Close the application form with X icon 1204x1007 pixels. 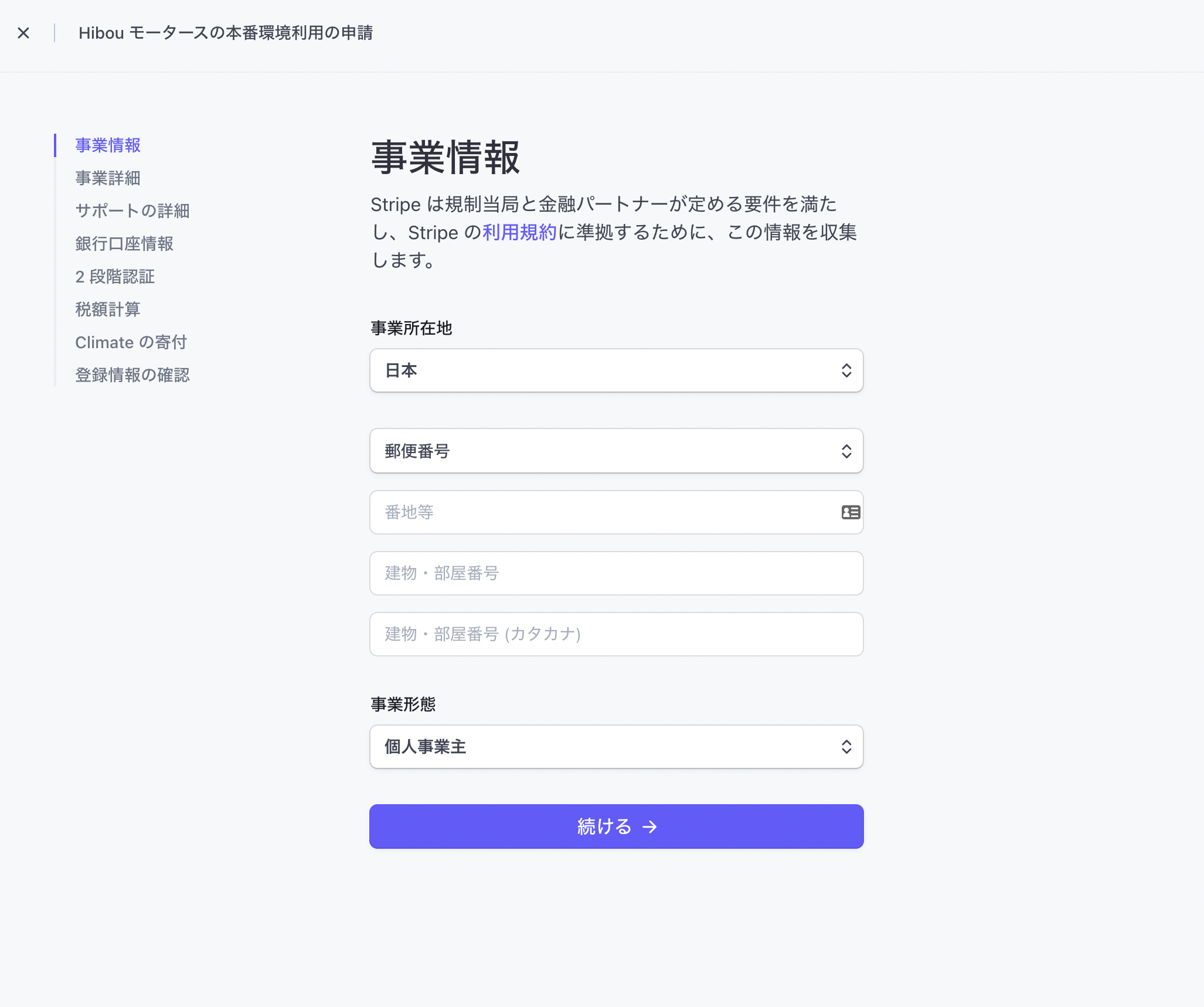coord(23,33)
